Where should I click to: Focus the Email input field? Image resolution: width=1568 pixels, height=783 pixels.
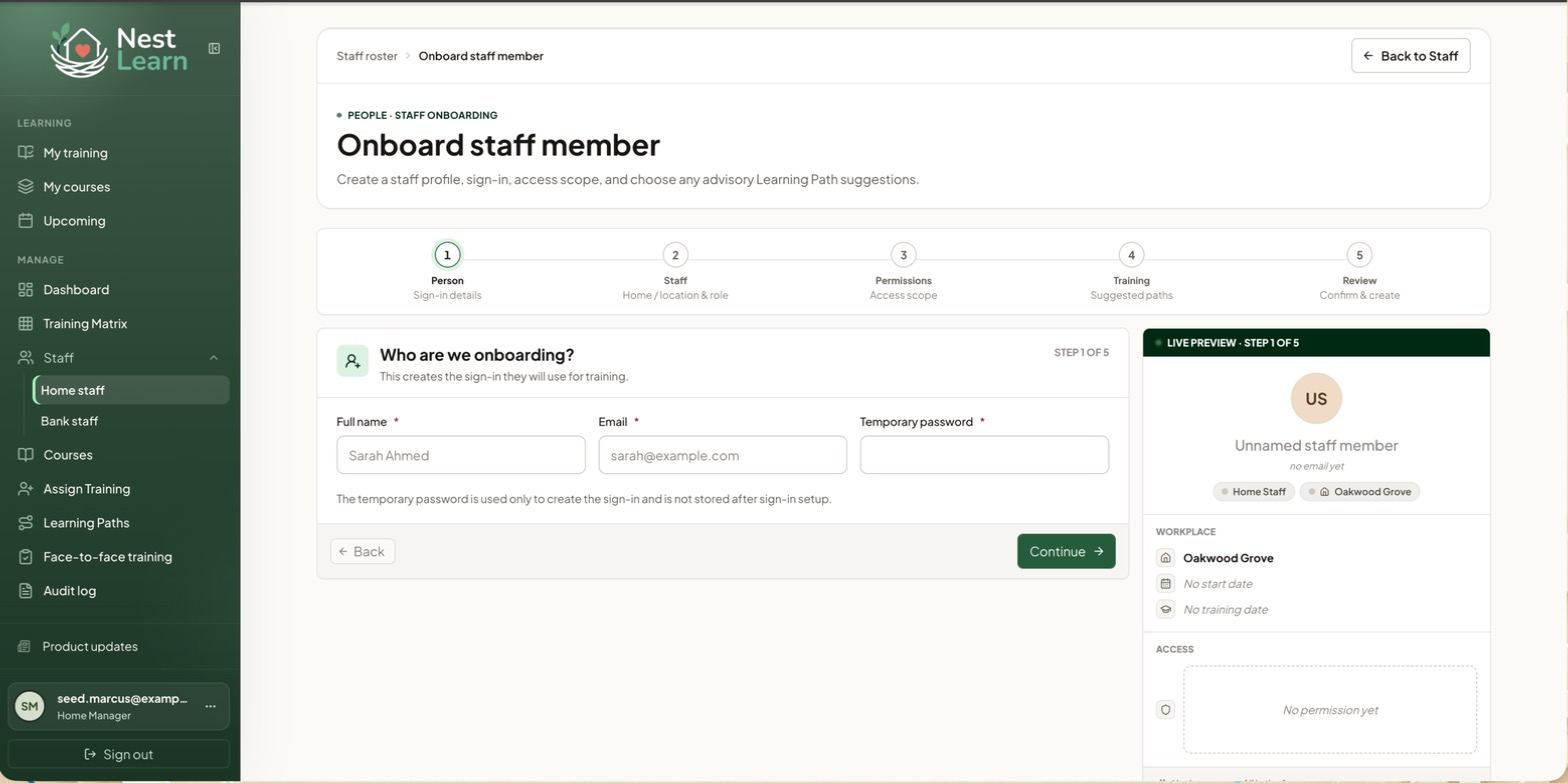click(723, 455)
